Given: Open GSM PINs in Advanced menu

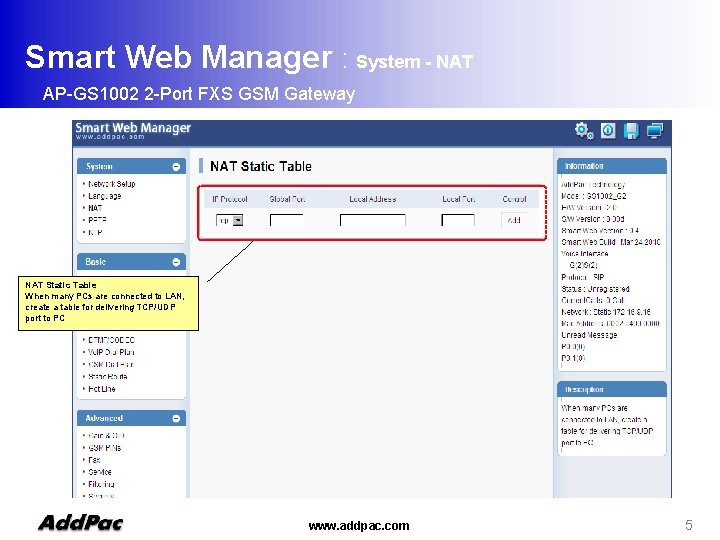Looking at the screenshot, I should coord(105,448).
